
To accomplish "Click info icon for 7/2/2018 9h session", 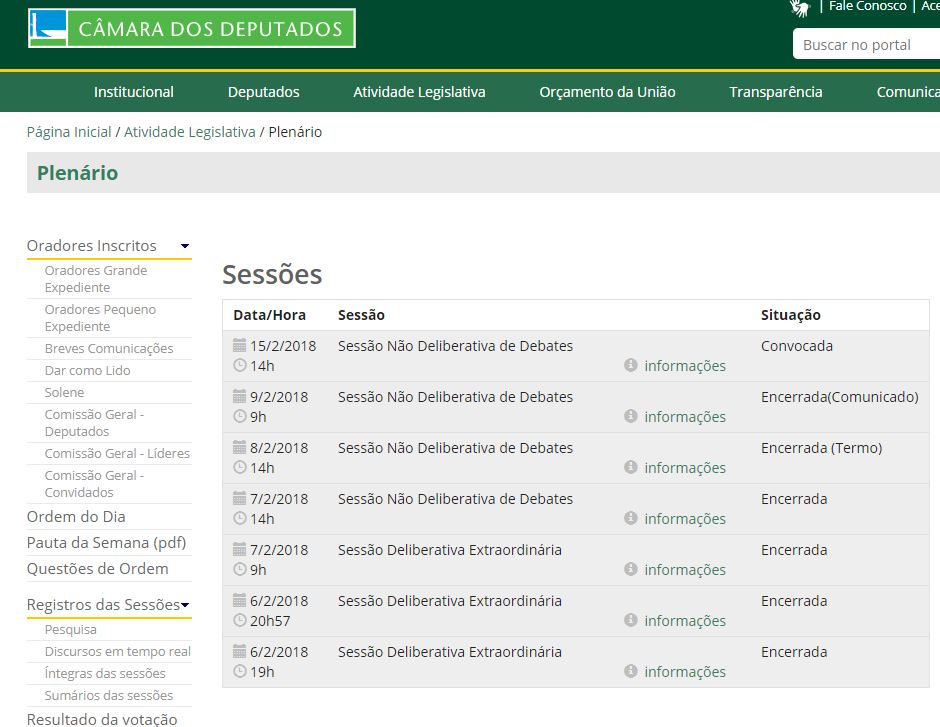I will (x=631, y=569).
